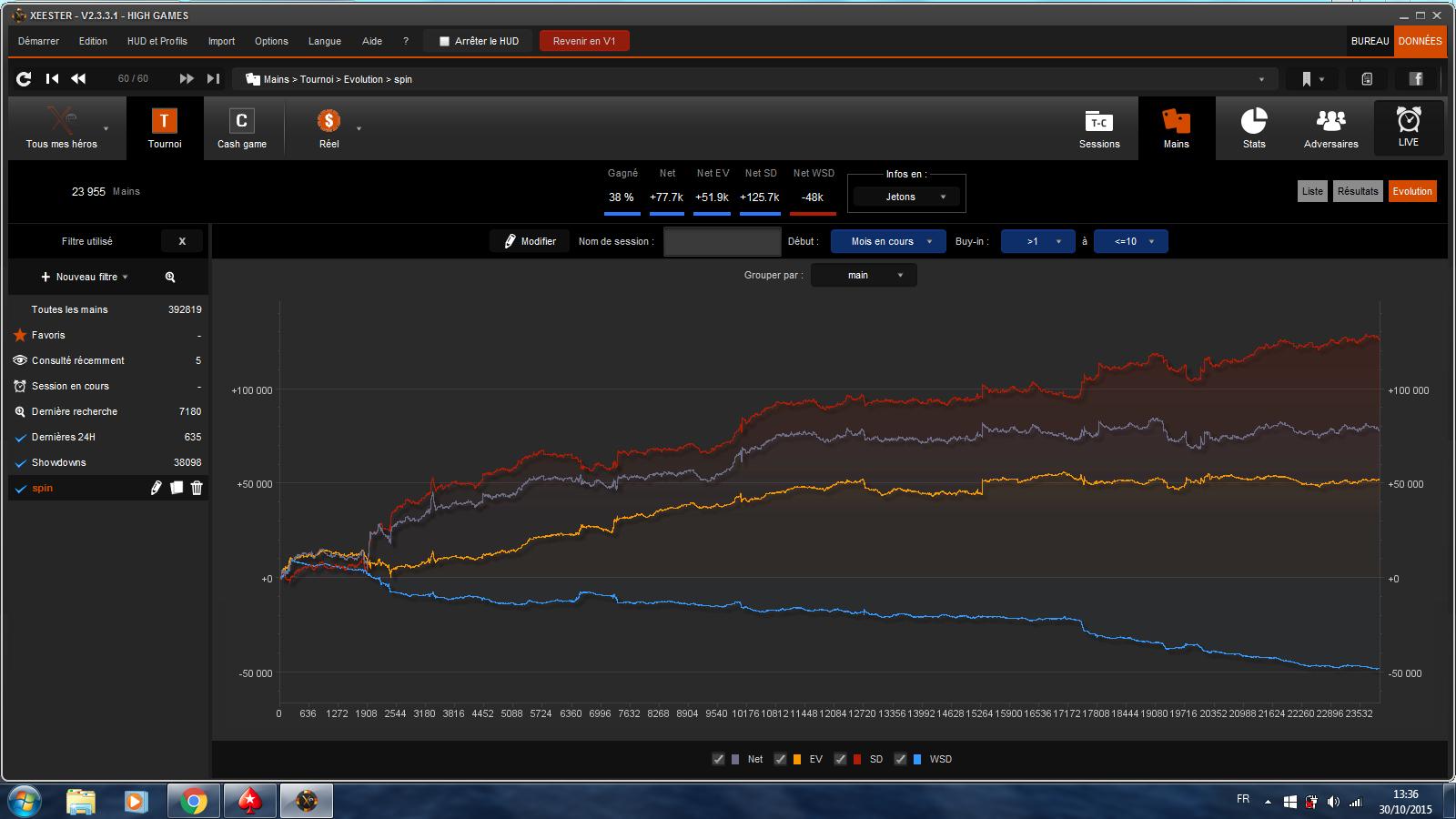
Task: Jump to last page with skip-forward icon
Action: click(214, 79)
